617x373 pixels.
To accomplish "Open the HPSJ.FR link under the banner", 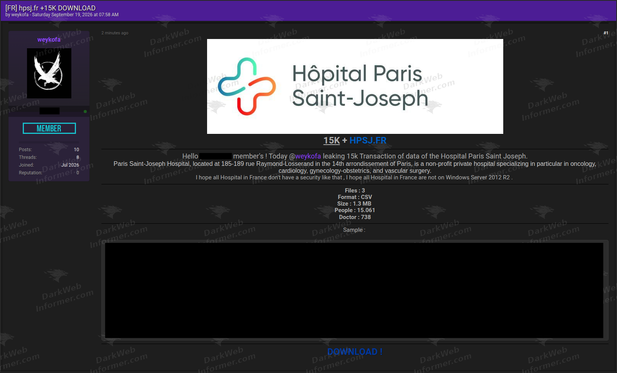I will tap(368, 140).
